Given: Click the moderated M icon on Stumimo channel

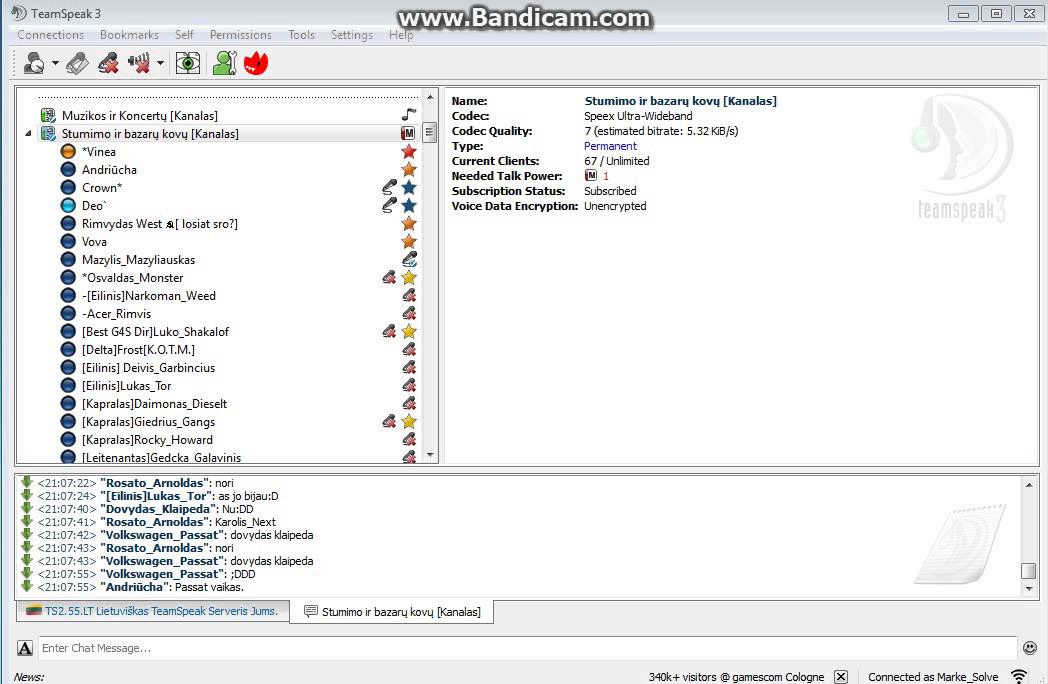Looking at the screenshot, I should [408, 133].
